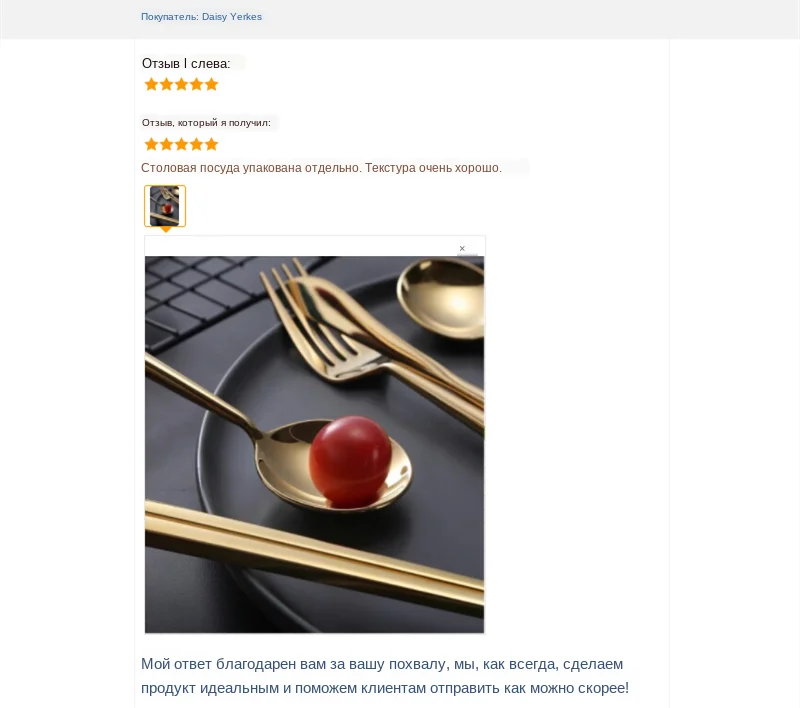Close the enlarged review photo
This screenshot has height=708, width=800.
click(x=462, y=248)
